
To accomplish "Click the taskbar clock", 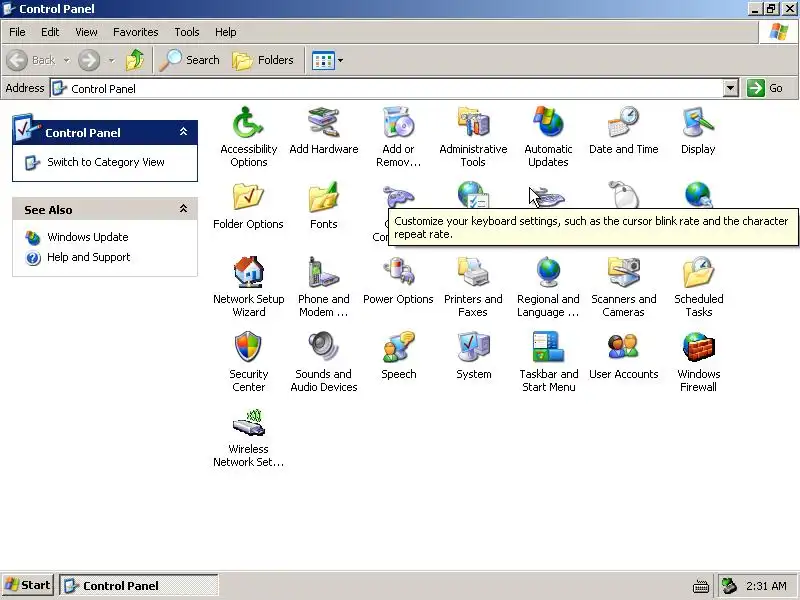I will pyautogui.click(x=766, y=586).
